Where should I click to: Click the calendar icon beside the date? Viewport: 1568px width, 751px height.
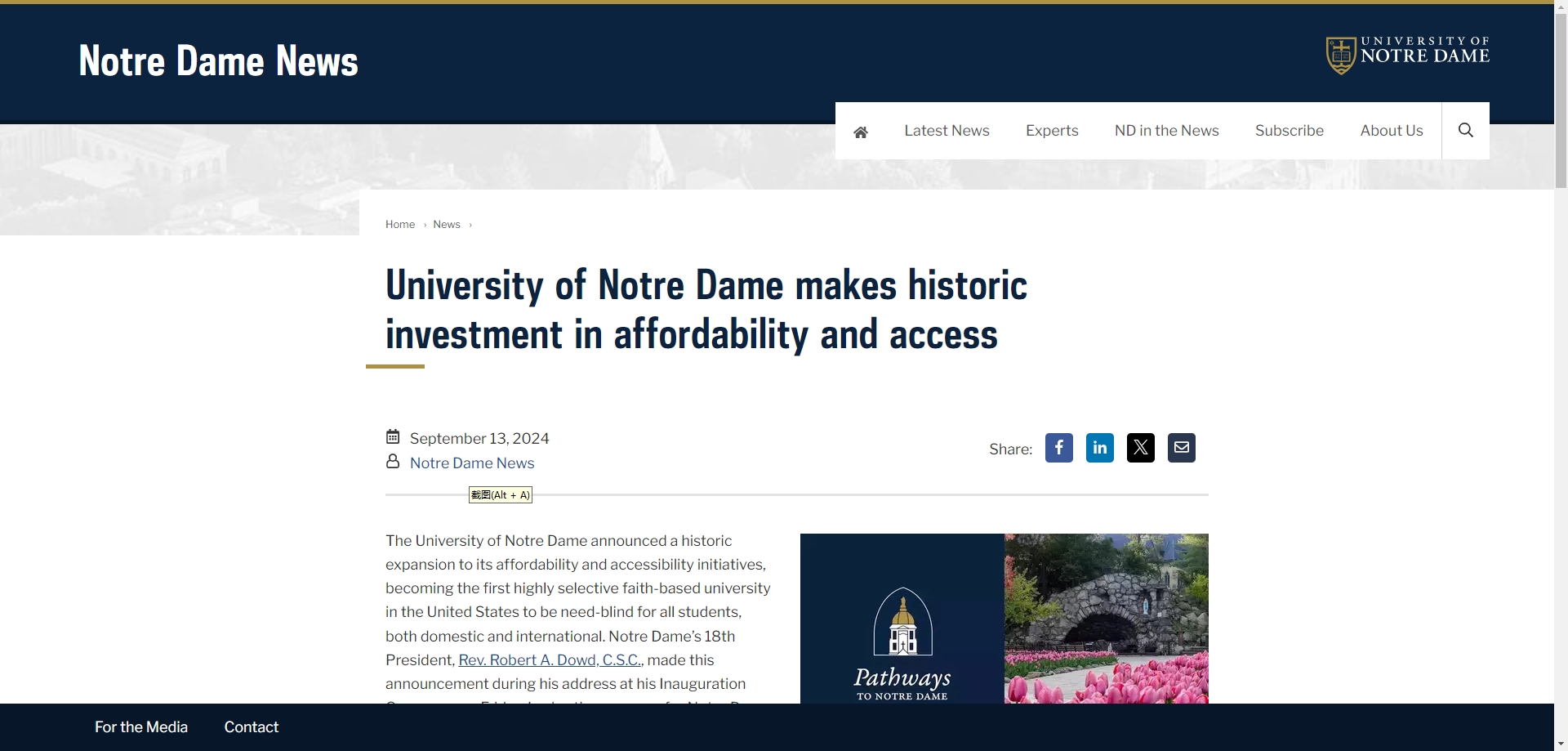click(x=393, y=436)
